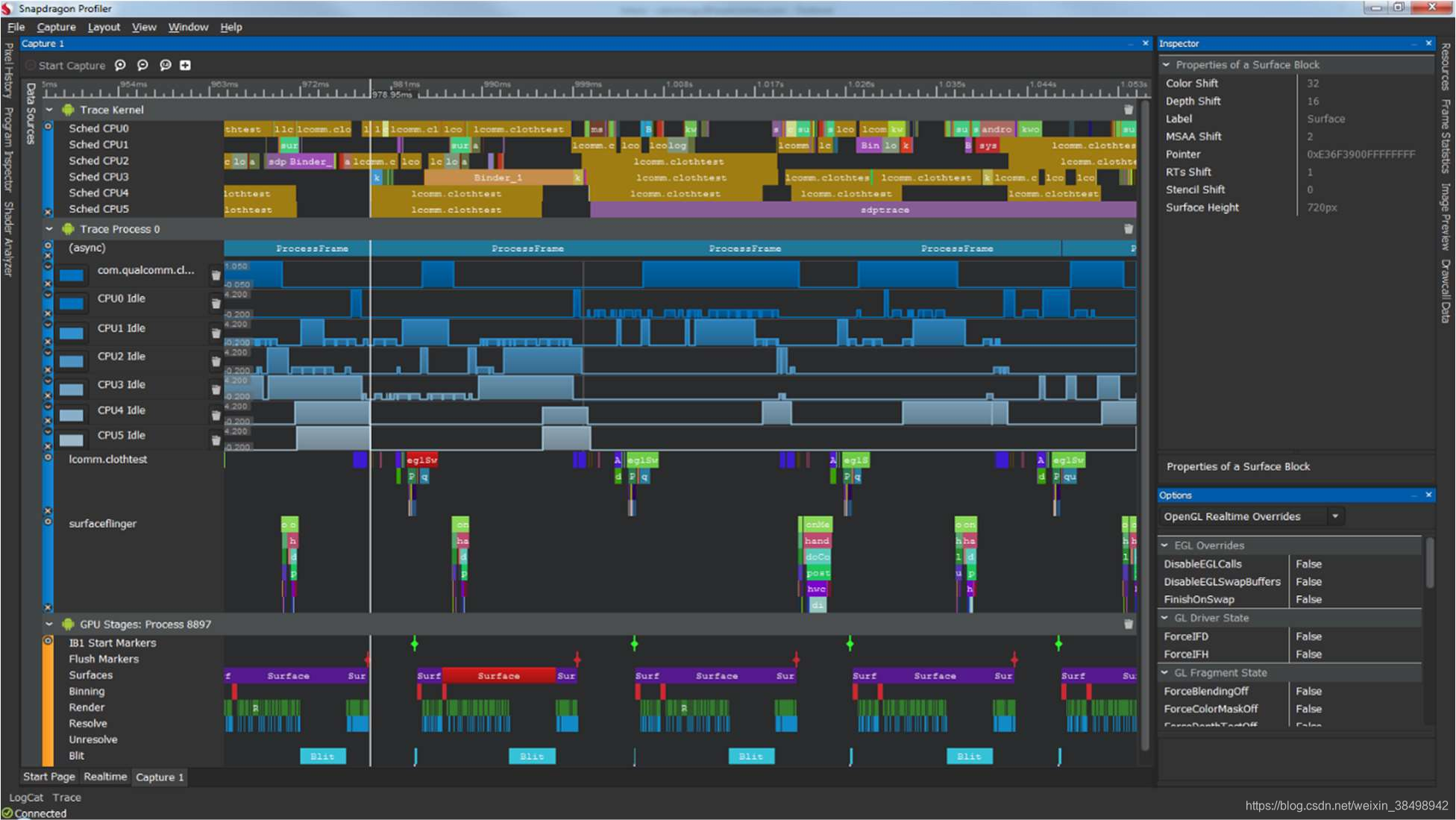Open the Help menu
The image size is (1456, 820).
point(231,27)
